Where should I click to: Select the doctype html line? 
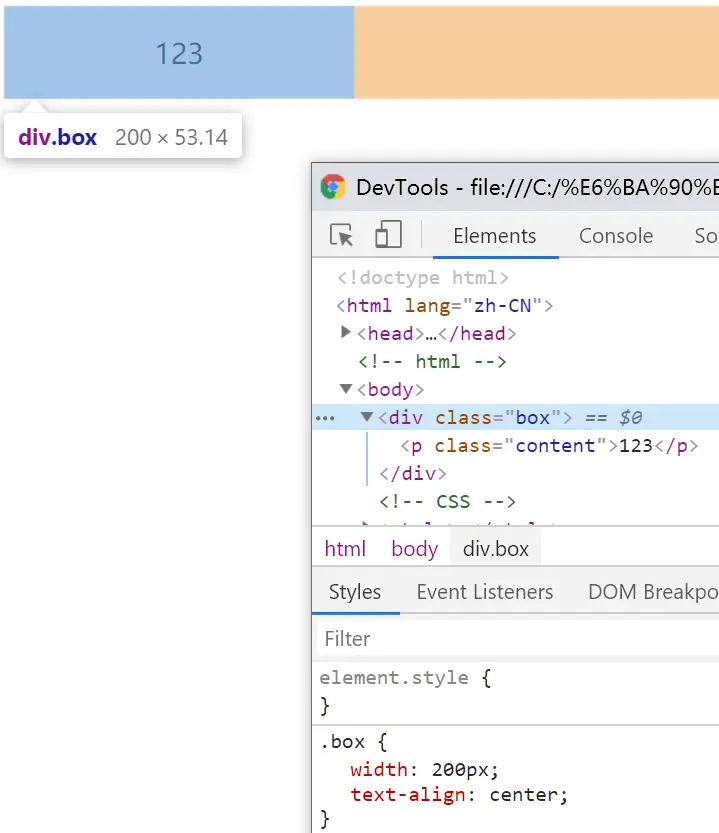coord(423,278)
